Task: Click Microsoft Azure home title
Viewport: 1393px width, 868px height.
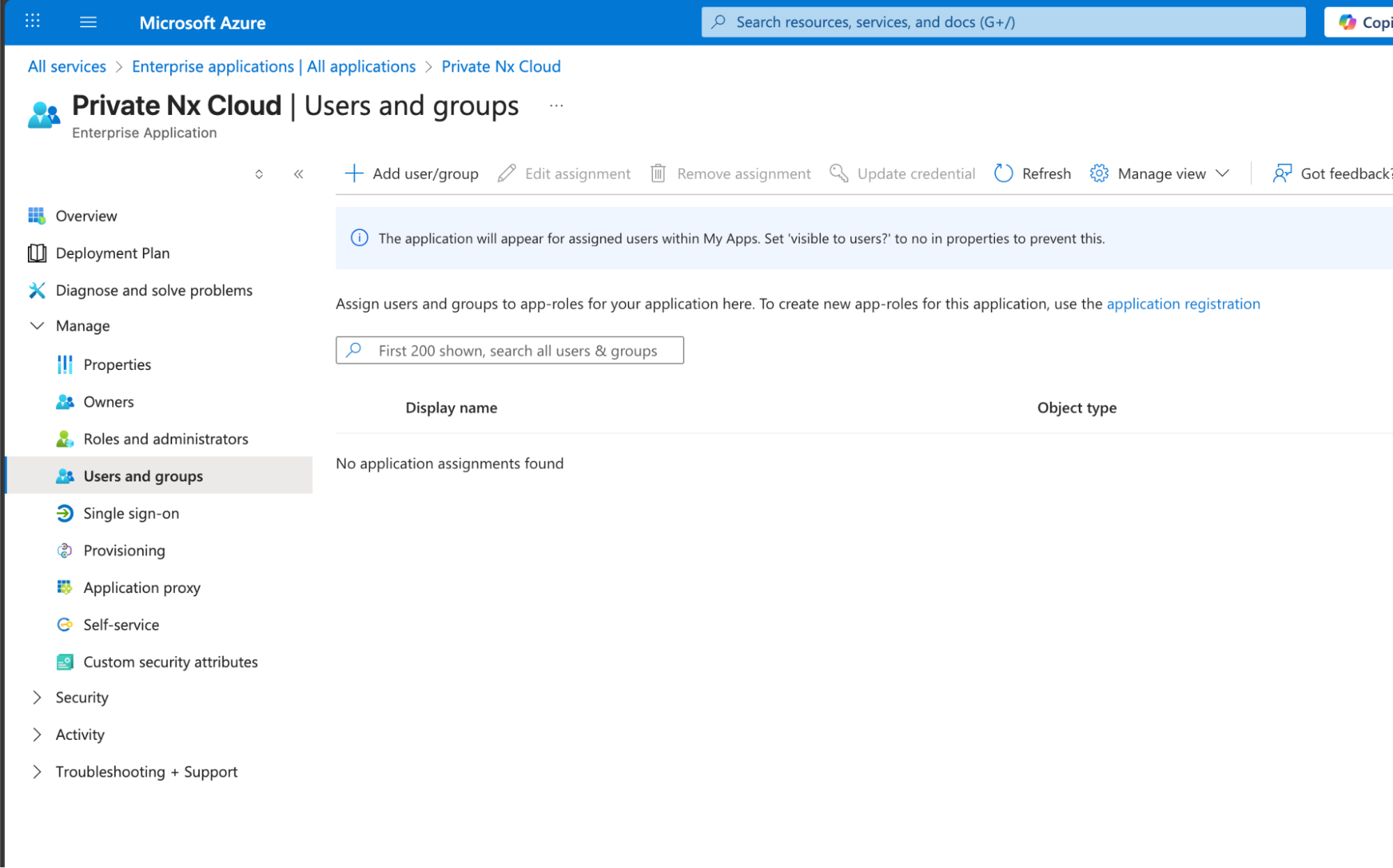Action: pos(202,22)
